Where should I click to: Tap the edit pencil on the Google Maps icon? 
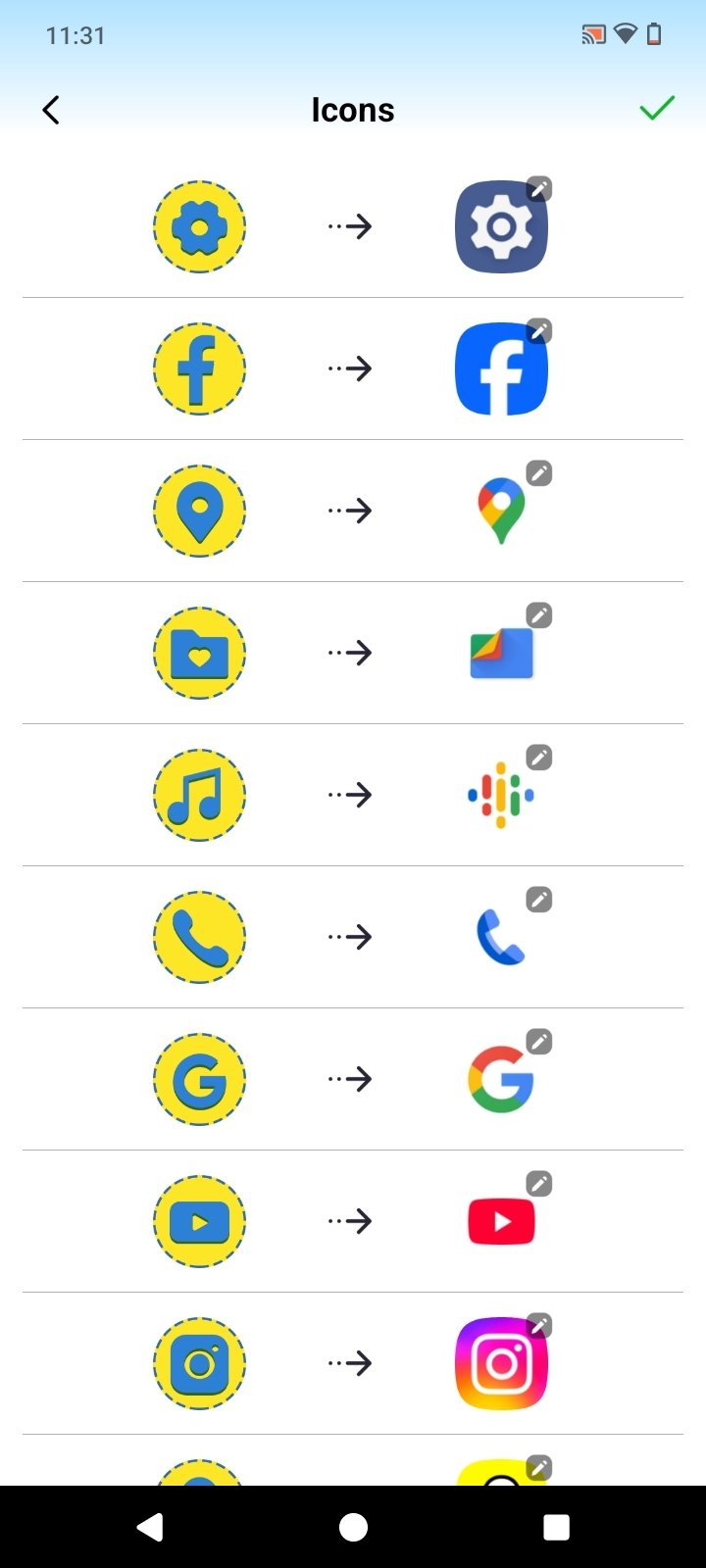click(538, 473)
